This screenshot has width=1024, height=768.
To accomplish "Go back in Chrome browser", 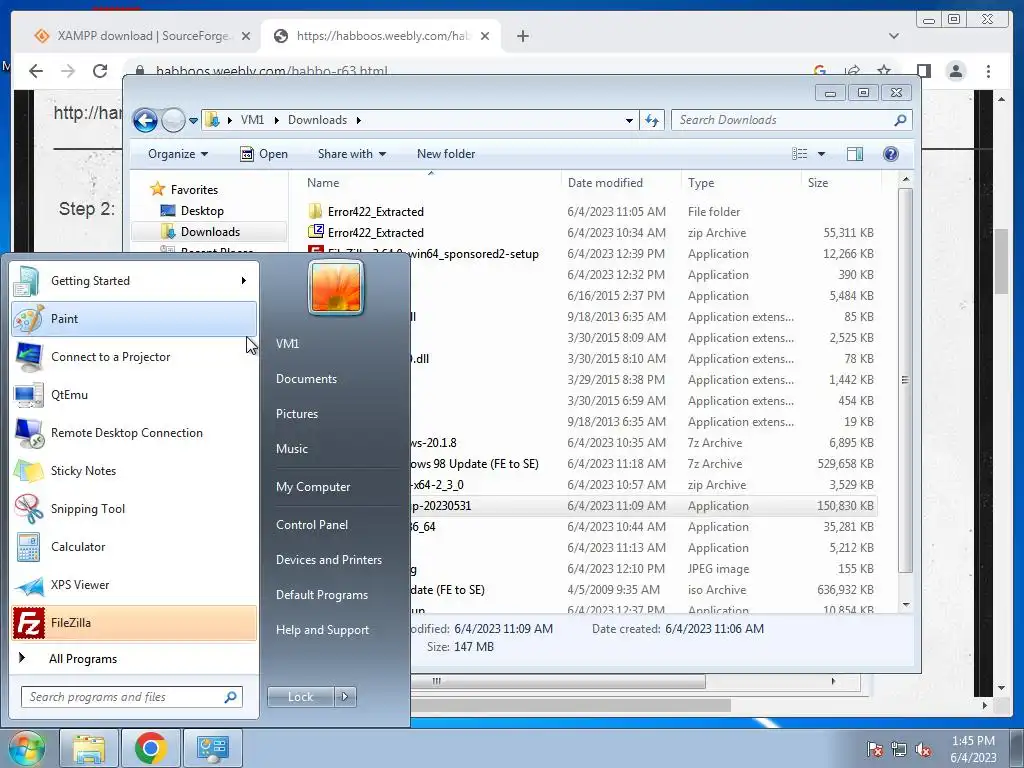I will click(x=36, y=71).
